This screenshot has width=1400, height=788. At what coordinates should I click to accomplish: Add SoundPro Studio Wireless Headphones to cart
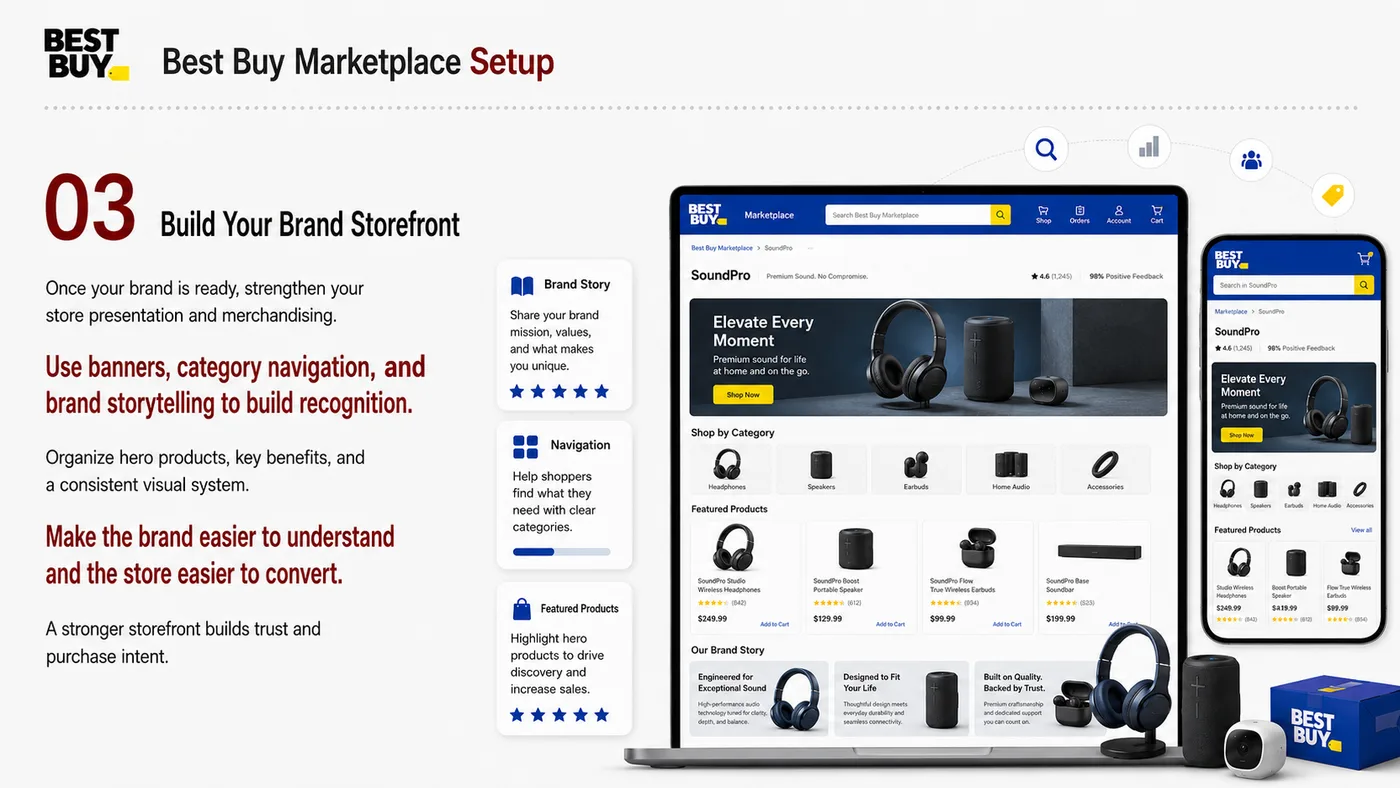(775, 624)
